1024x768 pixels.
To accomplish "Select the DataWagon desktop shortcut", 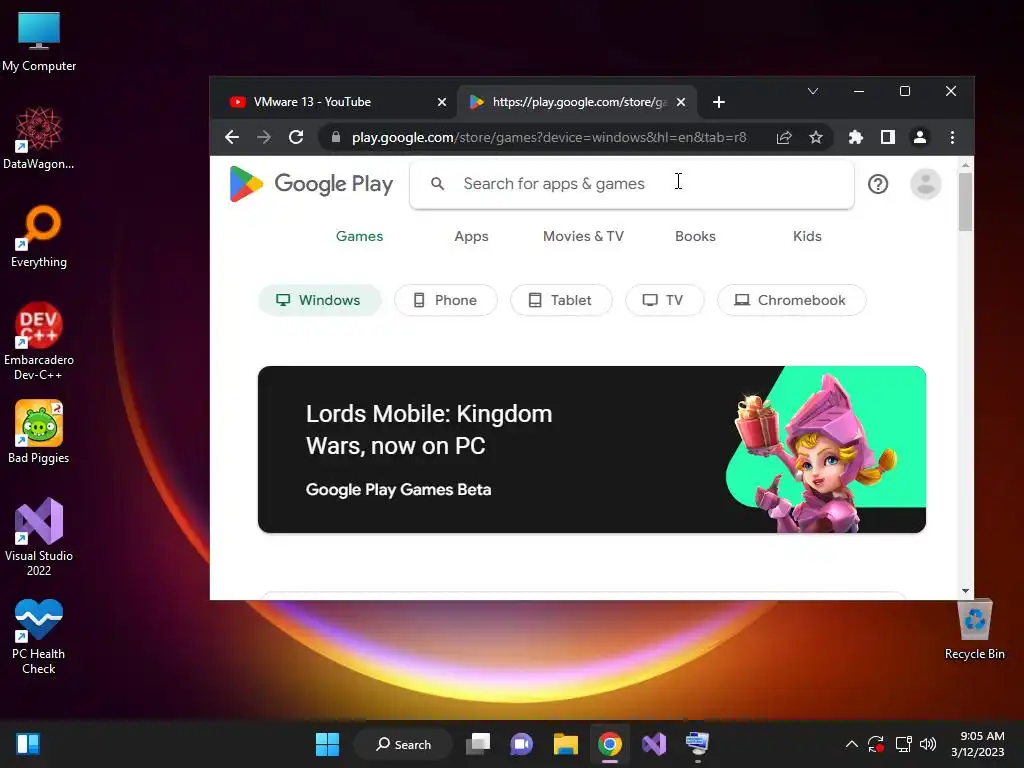I will point(39,138).
